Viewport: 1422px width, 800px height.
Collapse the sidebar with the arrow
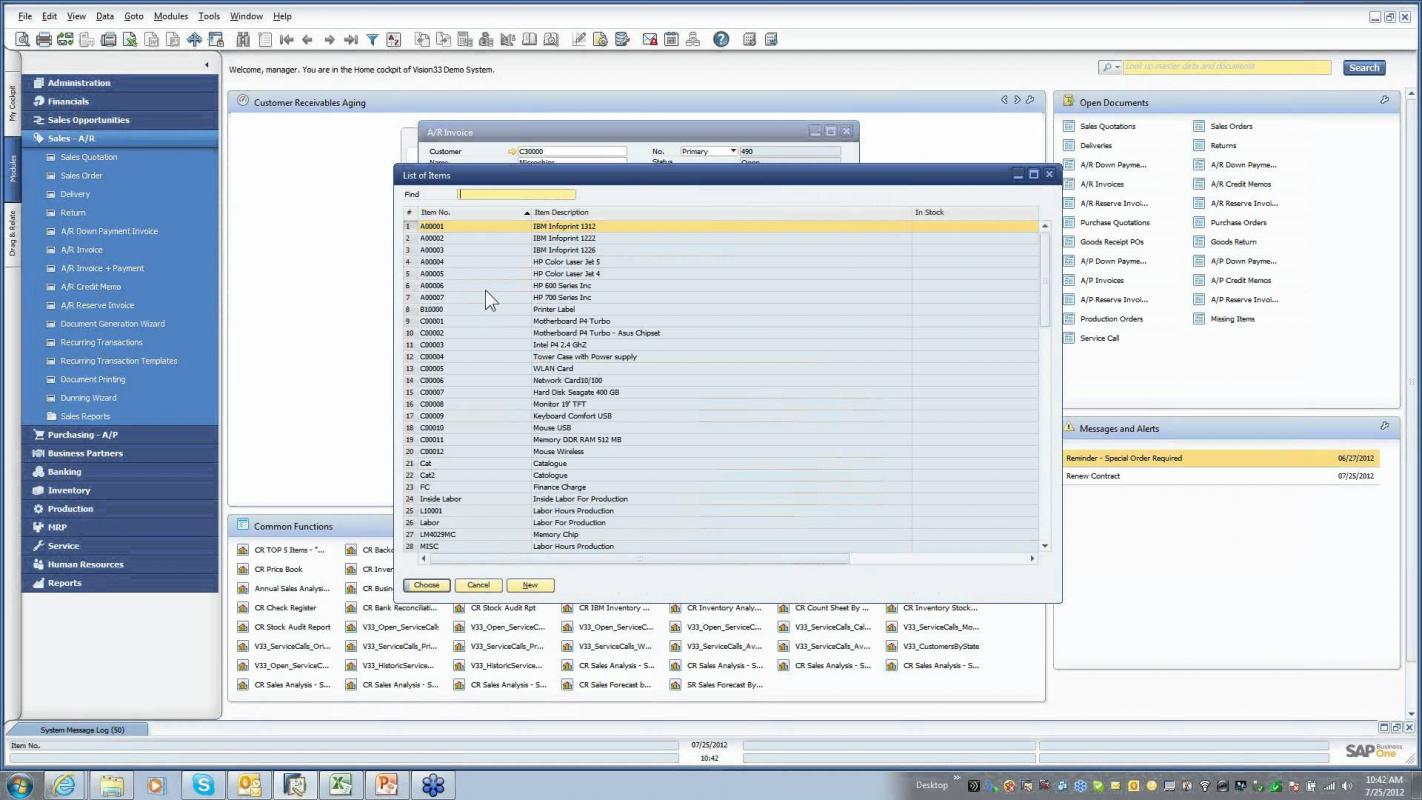[x=207, y=65]
